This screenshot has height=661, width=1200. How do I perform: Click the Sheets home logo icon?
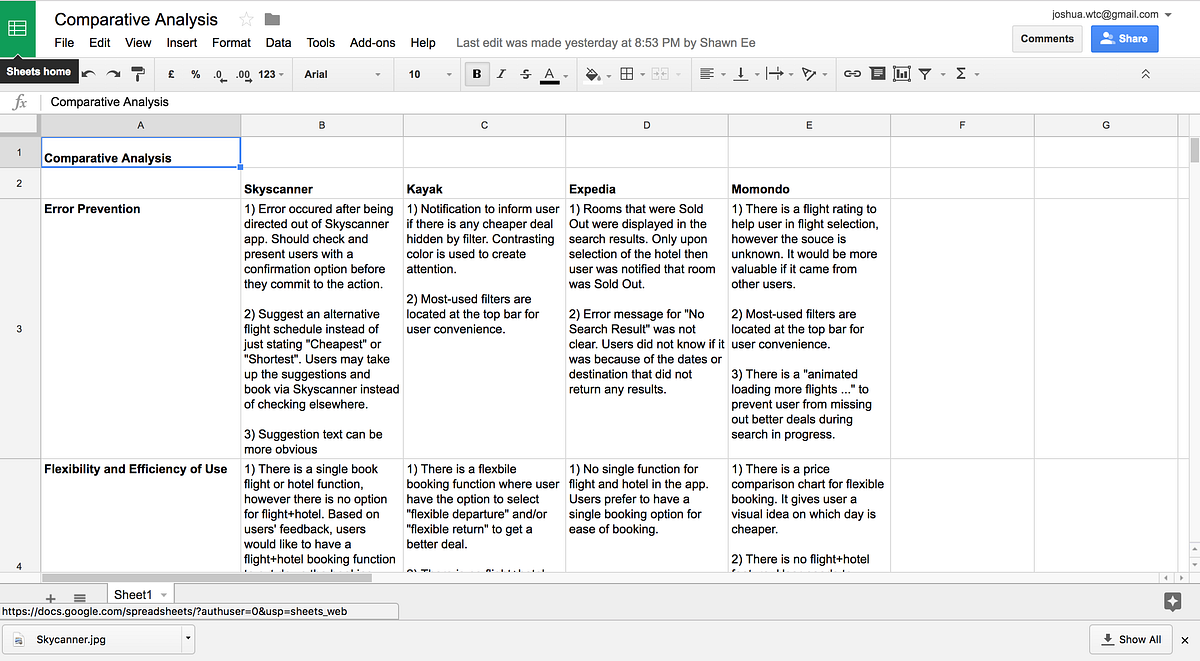18,28
